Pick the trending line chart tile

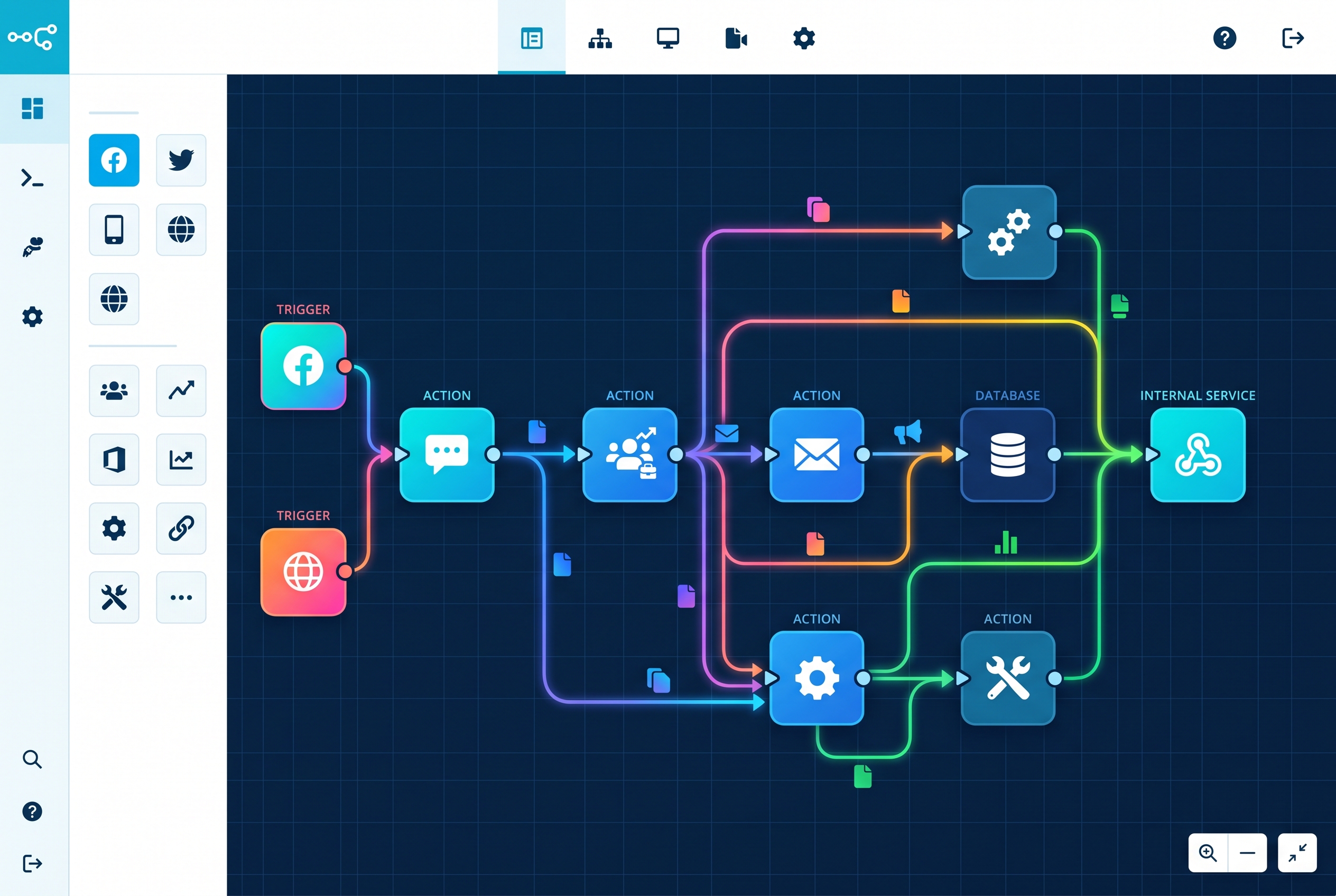click(x=181, y=390)
